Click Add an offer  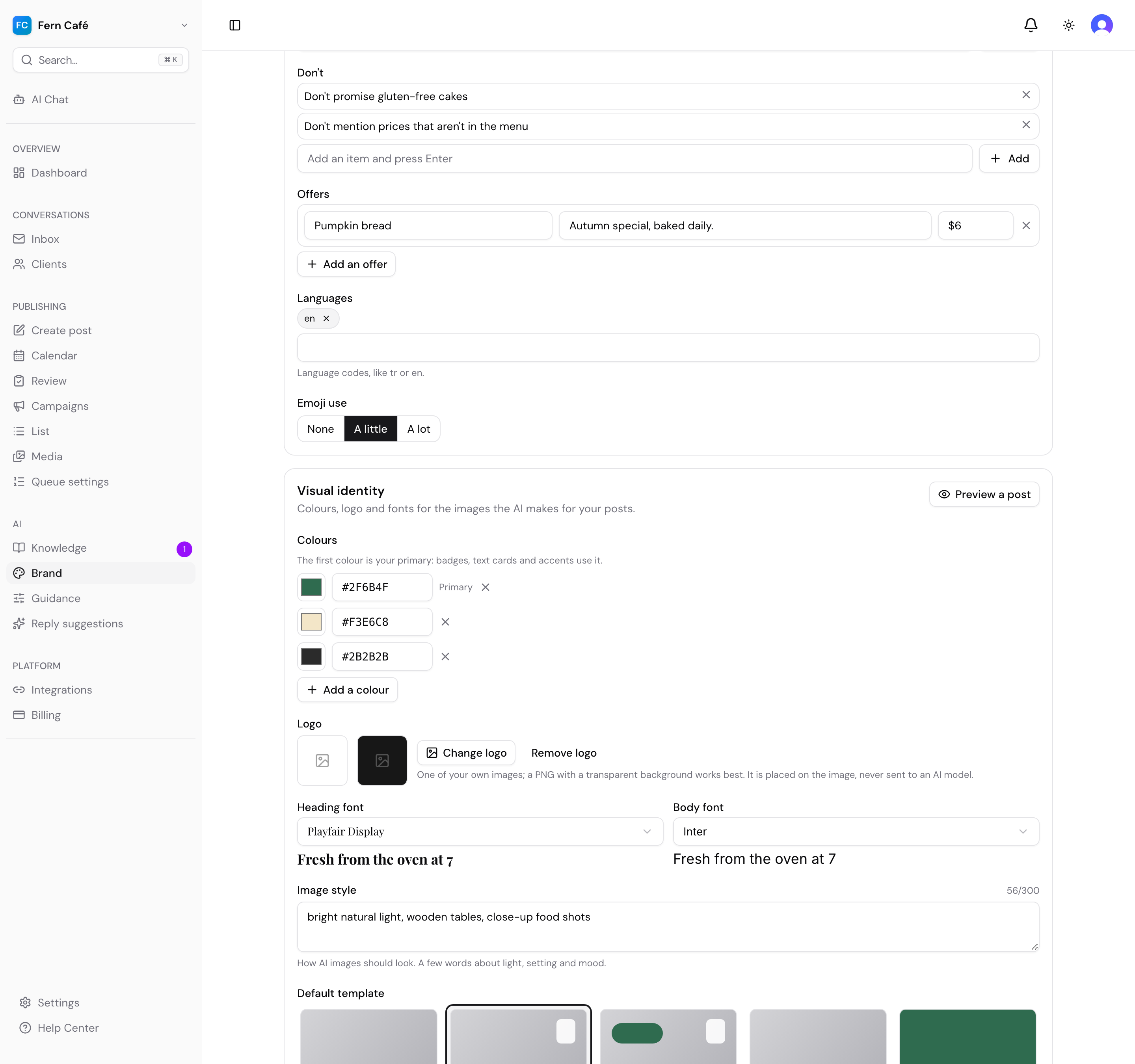tap(346, 264)
